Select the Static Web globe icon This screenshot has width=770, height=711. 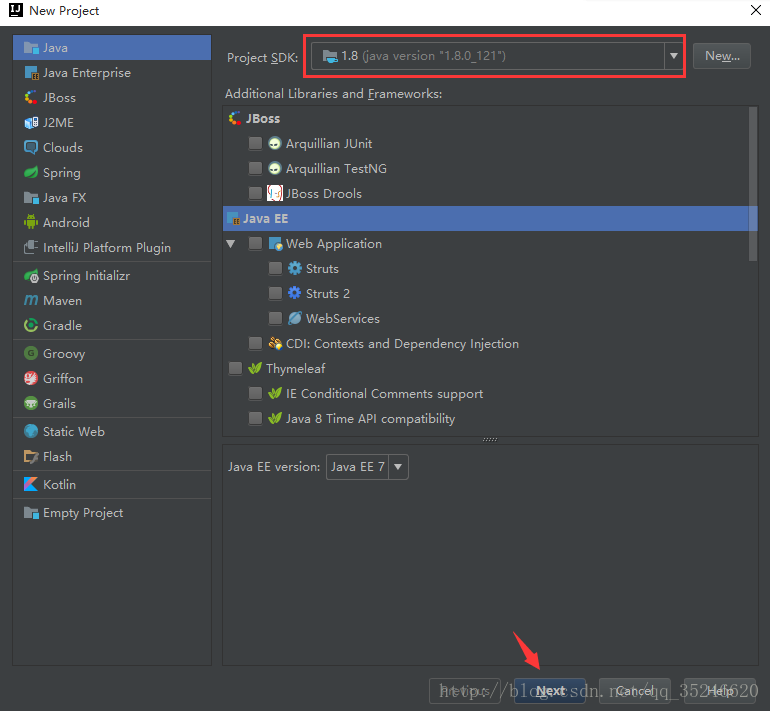(x=31, y=431)
